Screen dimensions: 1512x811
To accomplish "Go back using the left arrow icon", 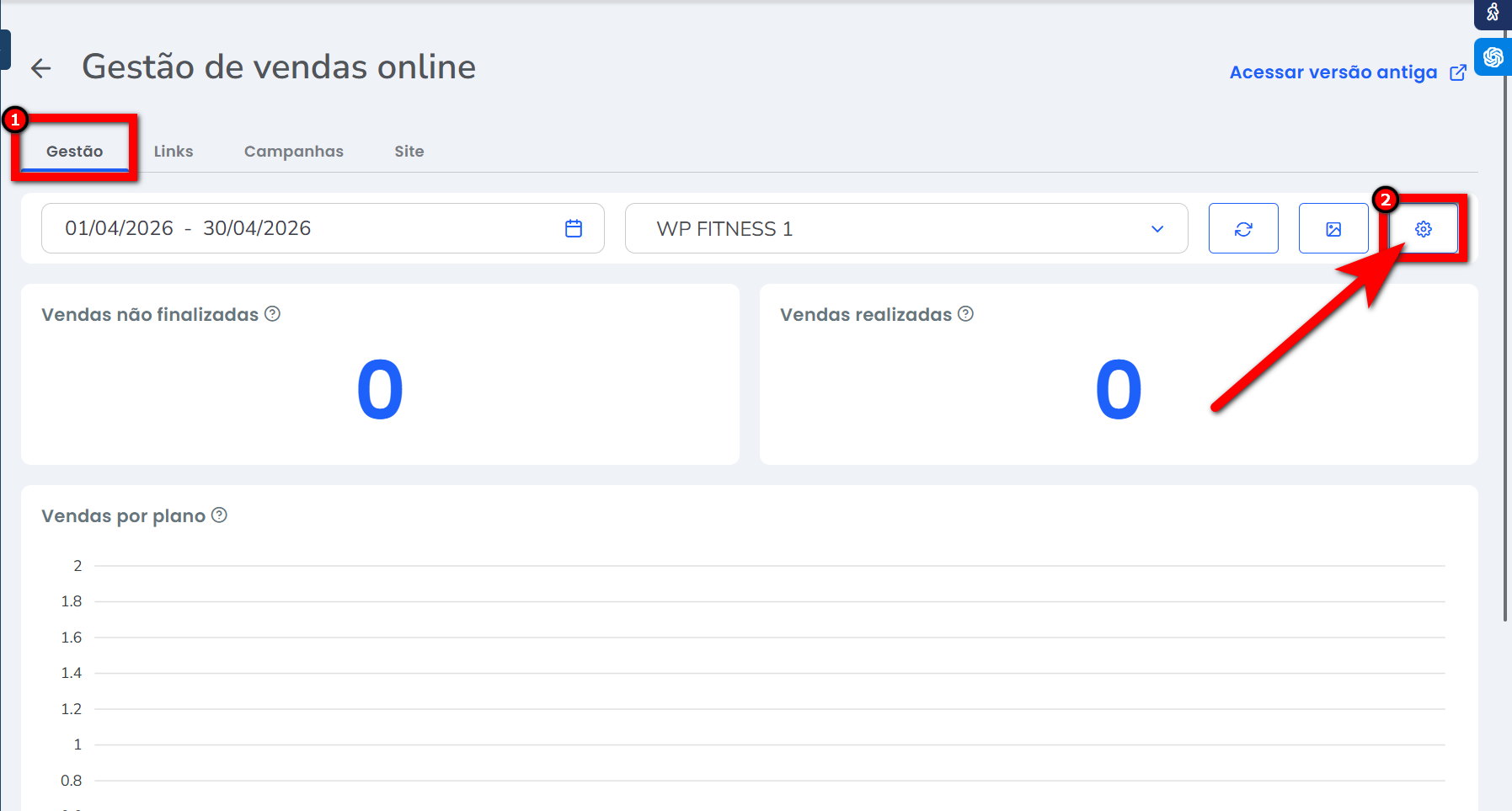I will click(x=40, y=68).
